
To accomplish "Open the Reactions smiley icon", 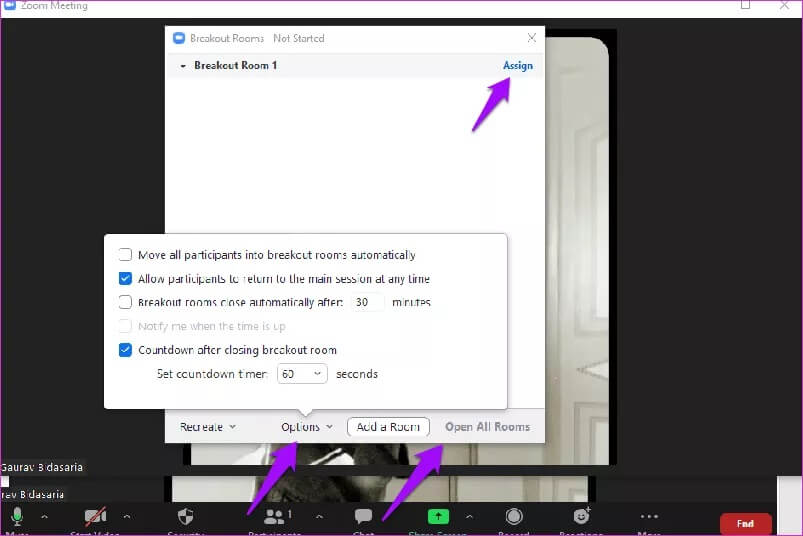I will tap(581, 516).
